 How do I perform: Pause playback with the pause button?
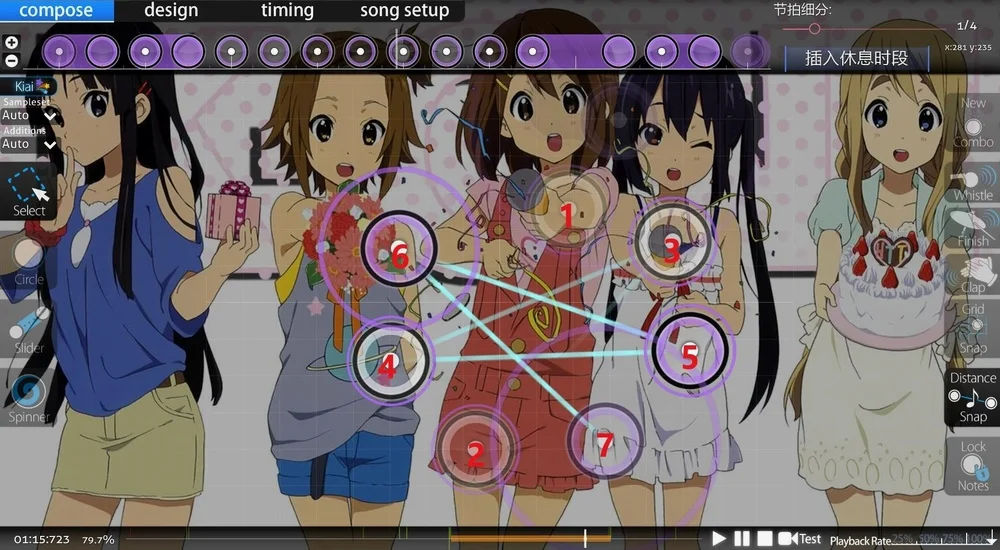(x=742, y=539)
